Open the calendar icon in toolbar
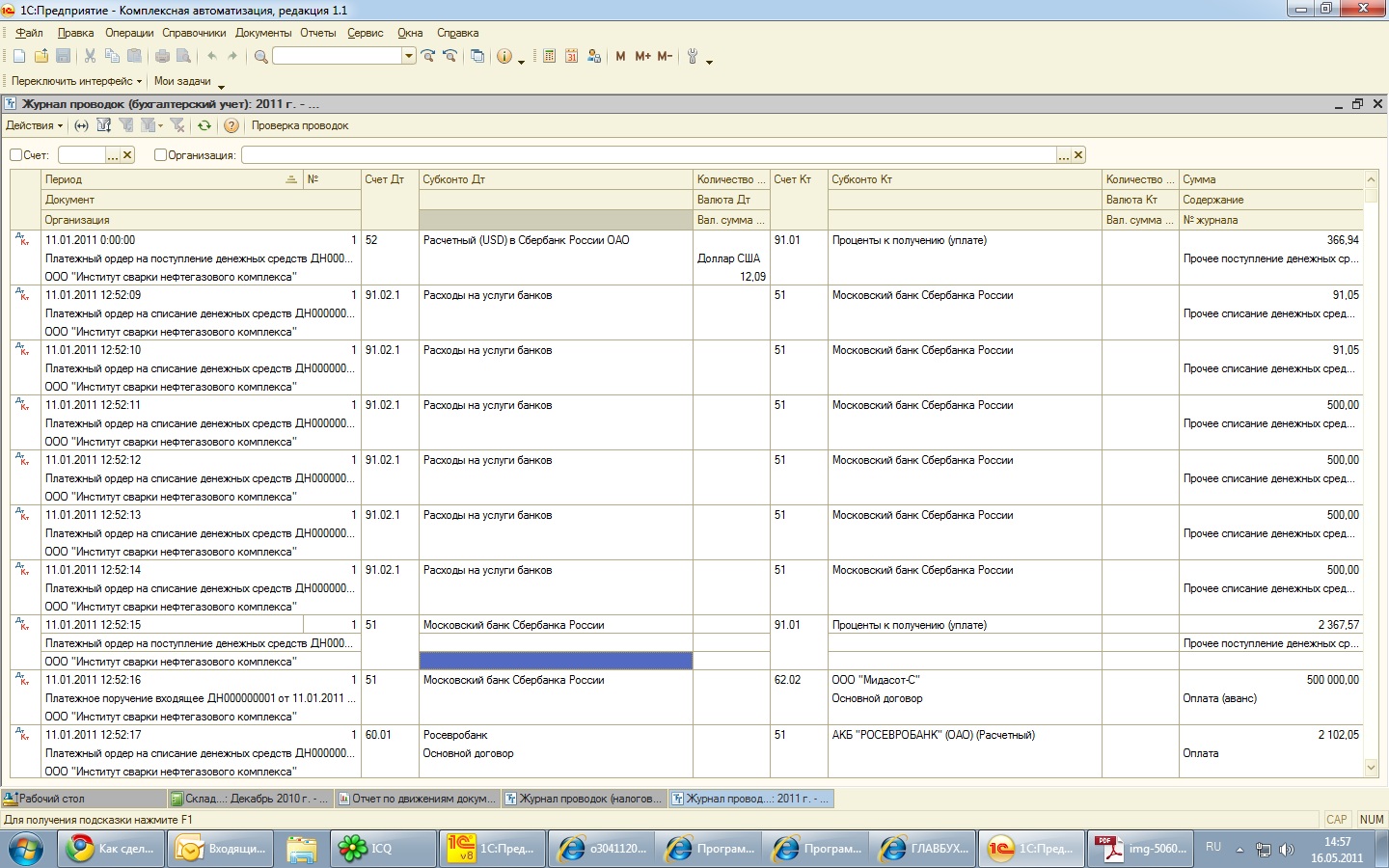Image resolution: width=1389 pixels, height=868 pixels. [x=571, y=57]
